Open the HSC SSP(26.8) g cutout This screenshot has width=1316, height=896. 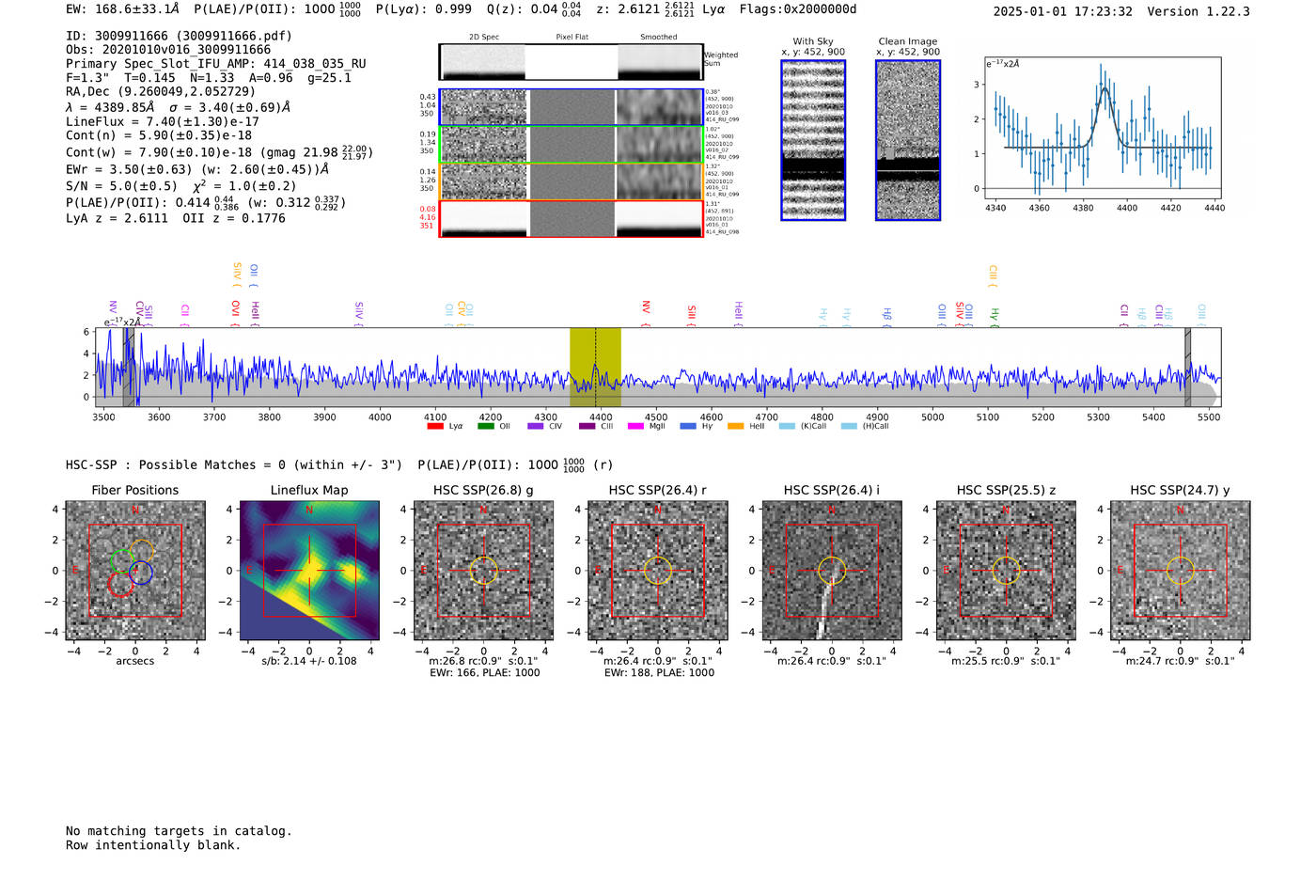pyautogui.click(x=483, y=571)
